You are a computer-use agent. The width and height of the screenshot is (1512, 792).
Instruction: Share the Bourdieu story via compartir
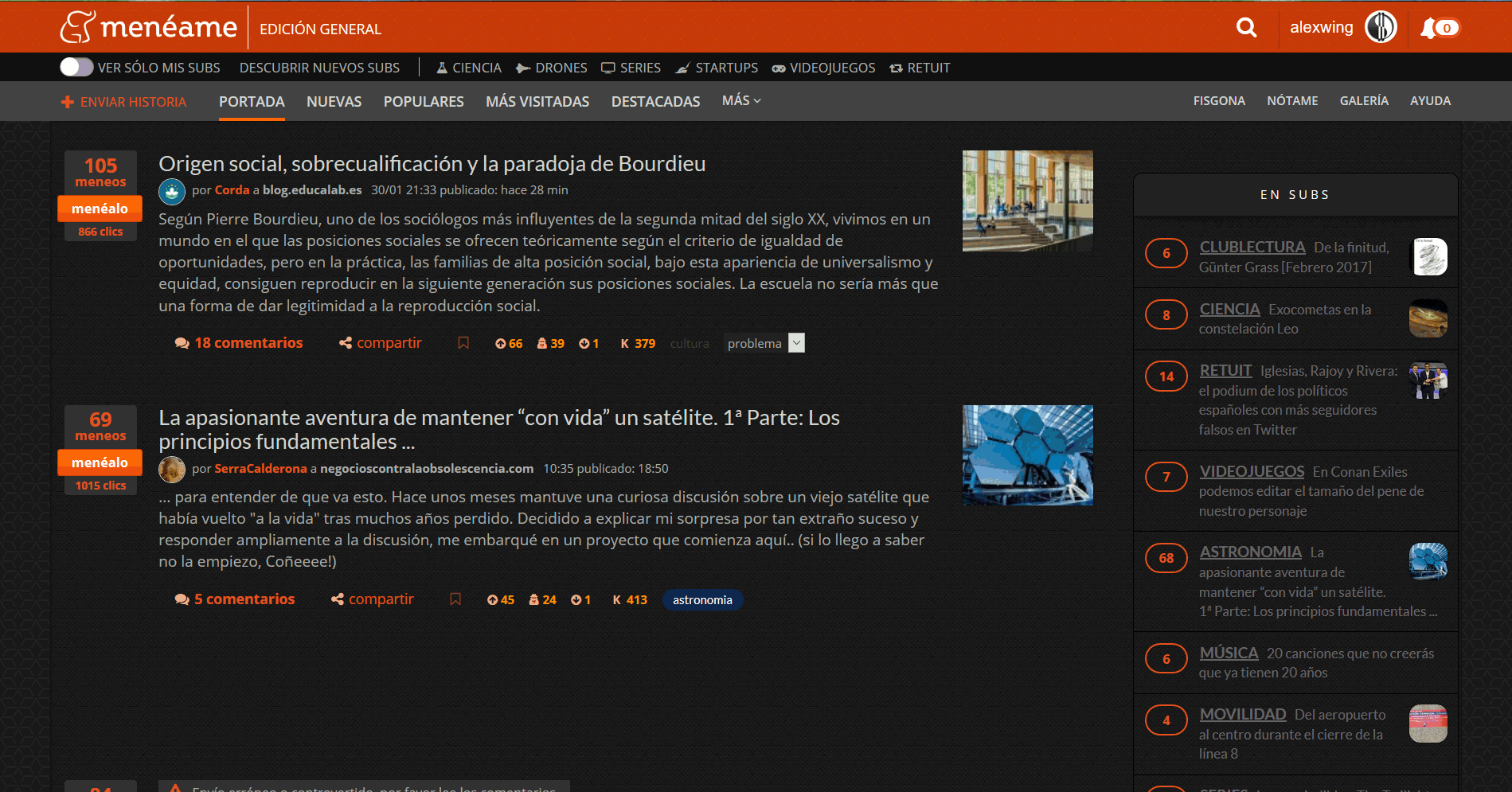point(381,343)
